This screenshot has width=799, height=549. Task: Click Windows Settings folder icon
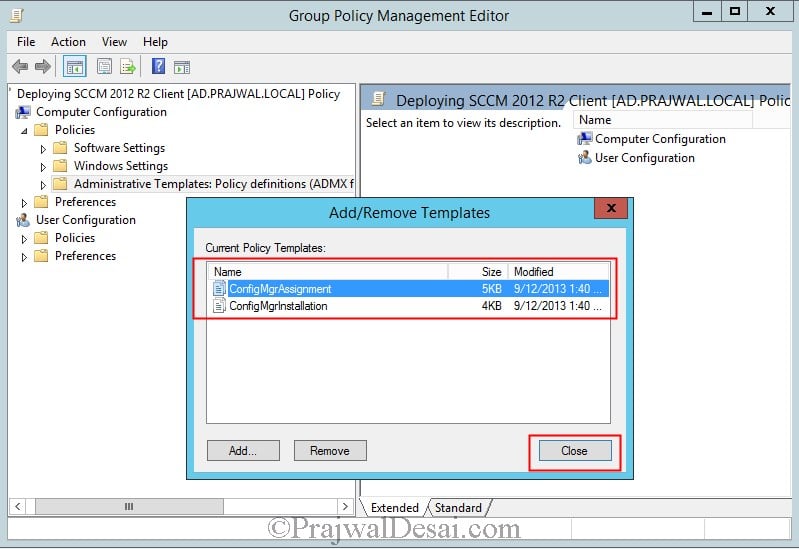(60, 166)
